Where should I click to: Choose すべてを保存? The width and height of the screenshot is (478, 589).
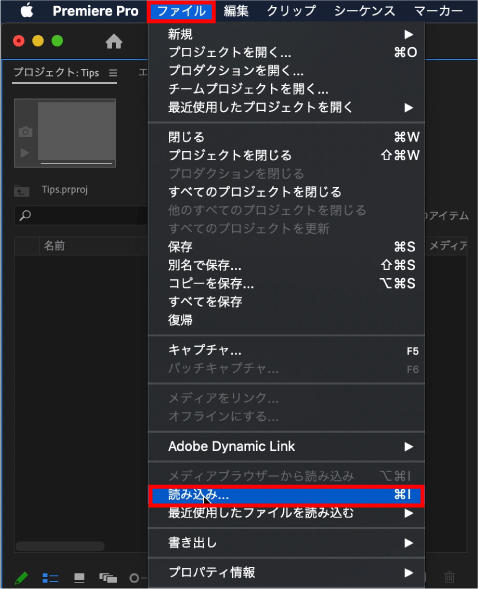tap(286, 302)
